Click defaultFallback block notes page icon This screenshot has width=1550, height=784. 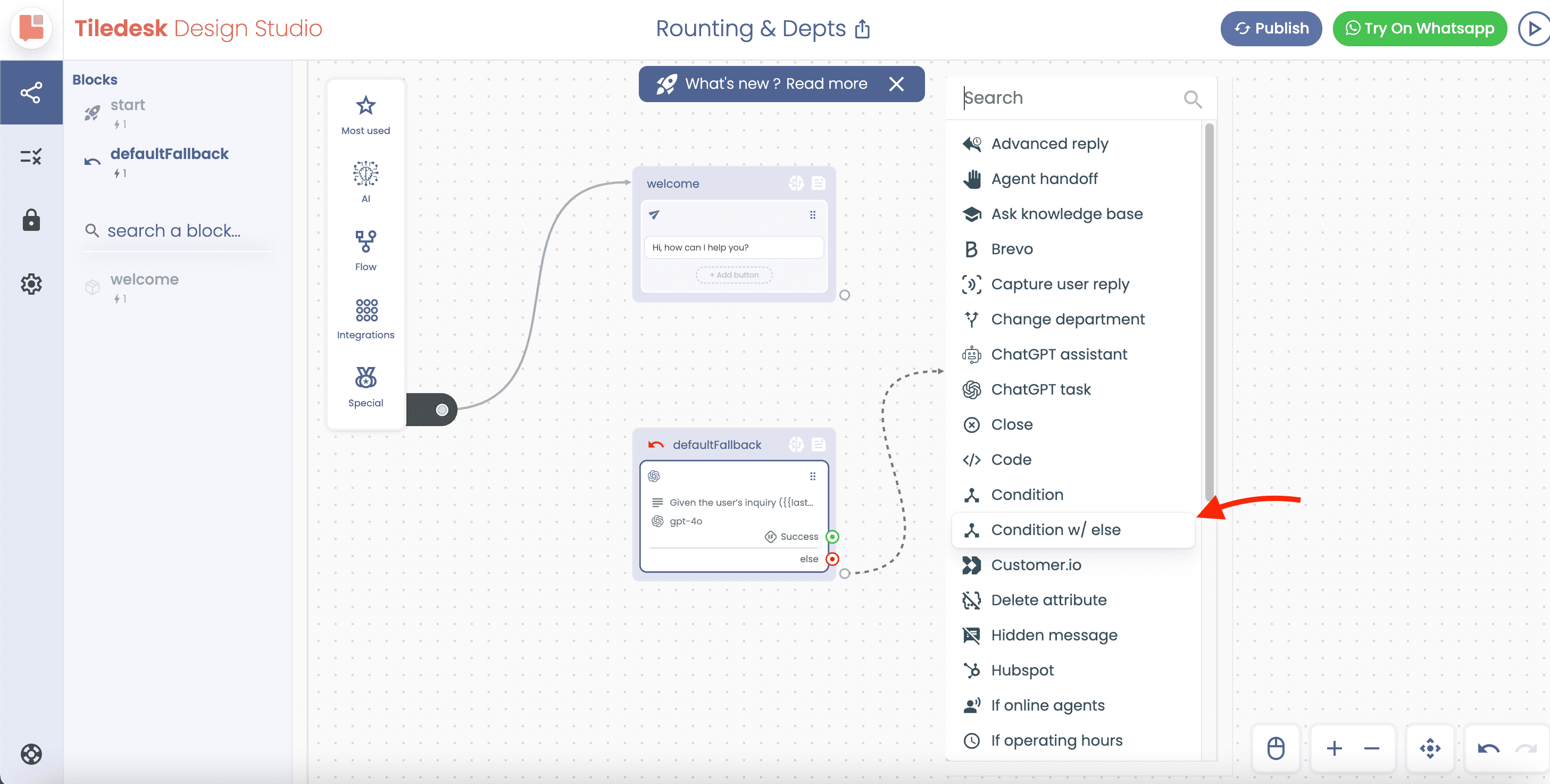[818, 444]
